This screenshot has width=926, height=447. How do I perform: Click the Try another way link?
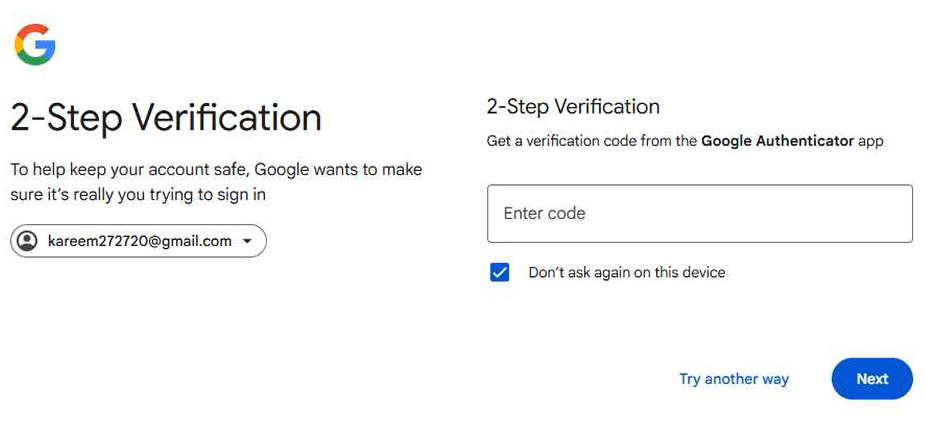coord(734,379)
